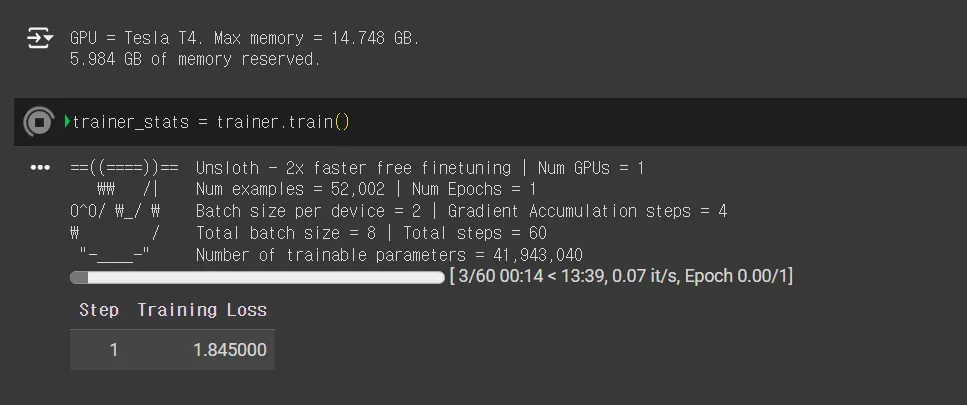967x405 pixels.
Task: Click the Unsloth ASCII sloth logo
Action: click(x=125, y=211)
